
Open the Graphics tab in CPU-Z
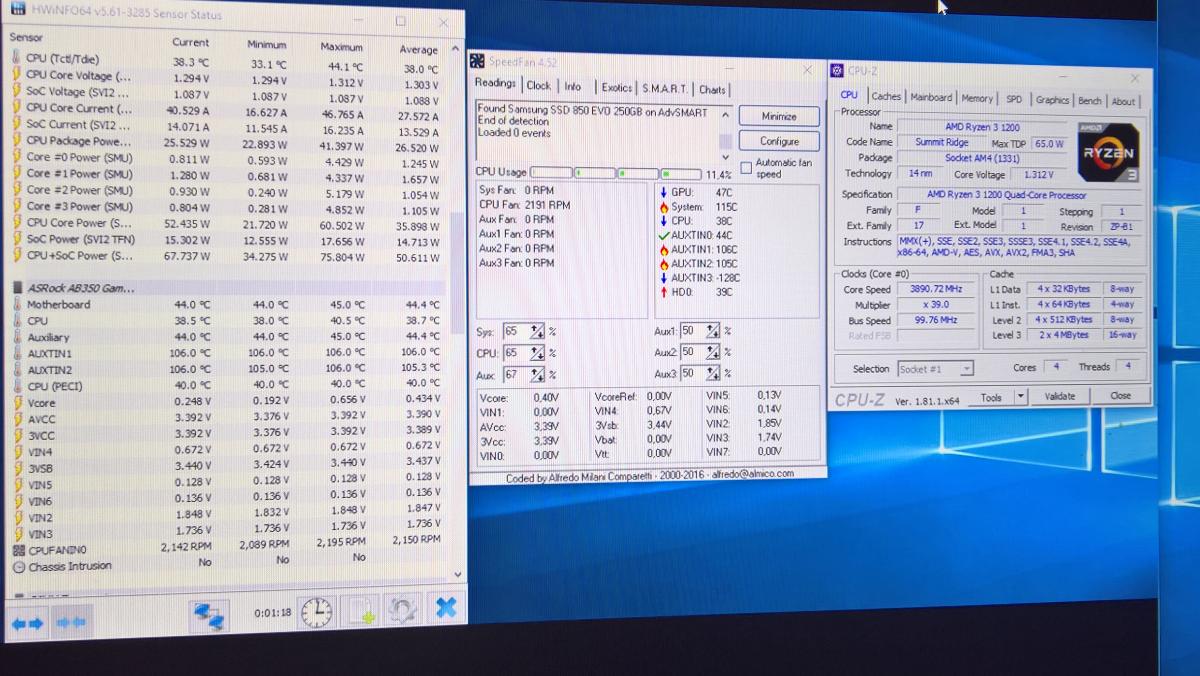(1052, 99)
